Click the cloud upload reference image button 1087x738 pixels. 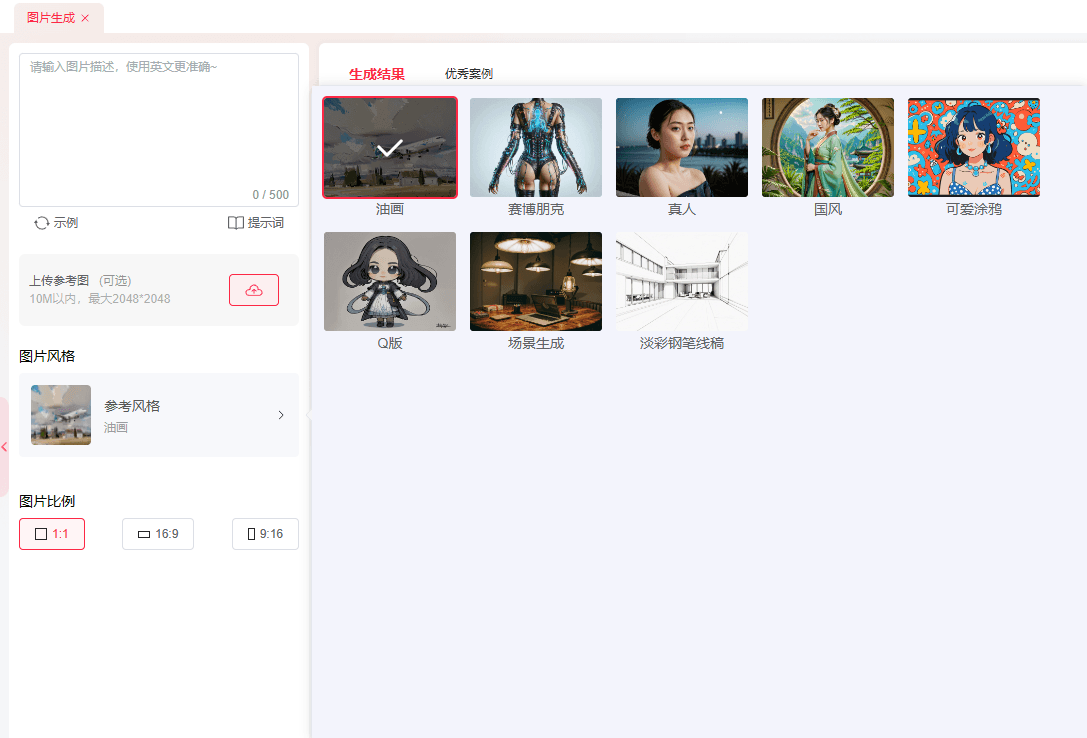254,290
